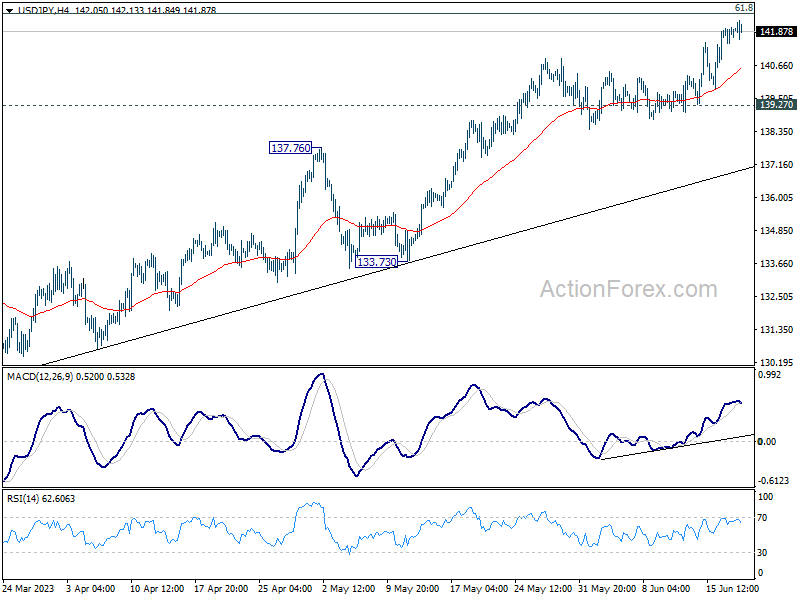Click the 140.660 price axis value
This screenshot has height=600, width=800.
(777, 65)
